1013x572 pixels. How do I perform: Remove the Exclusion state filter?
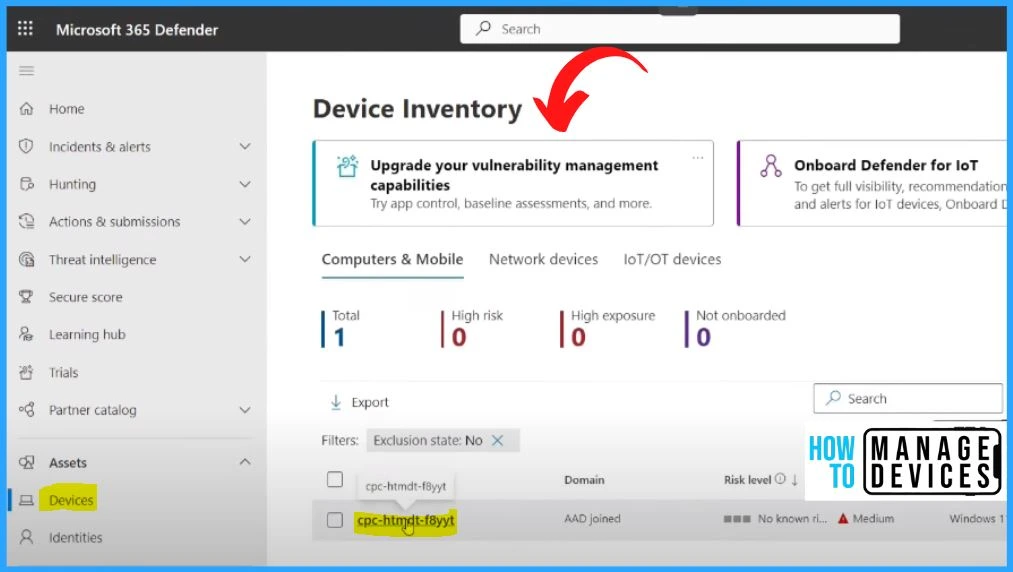pos(497,440)
